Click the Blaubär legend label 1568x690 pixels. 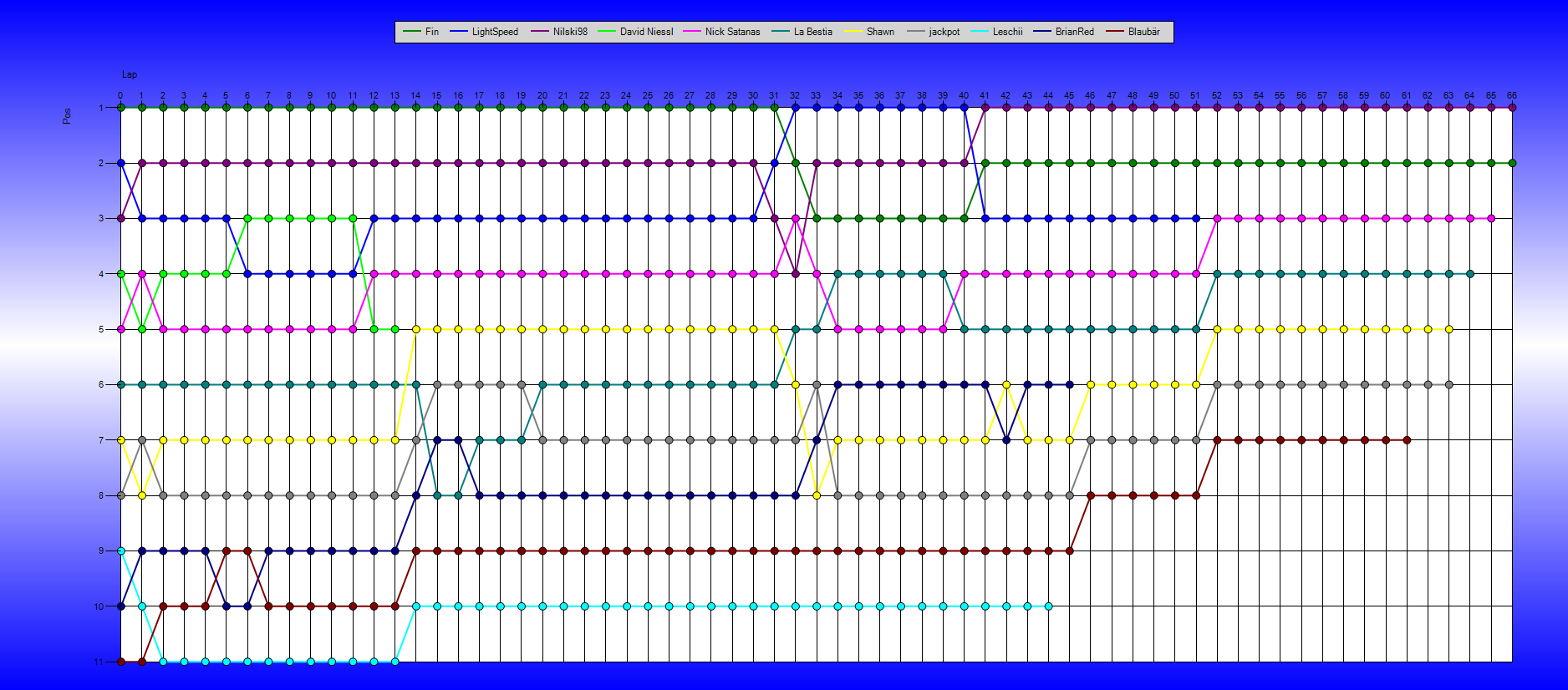coord(1133,32)
